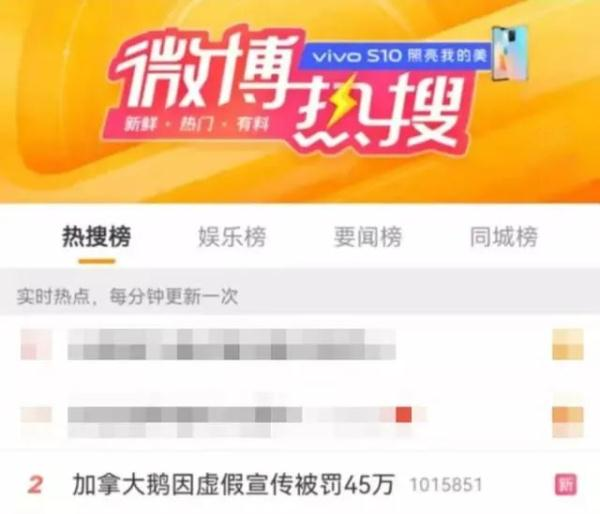
Task: Click the pink 新 badge
Action: tap(566, 485)
